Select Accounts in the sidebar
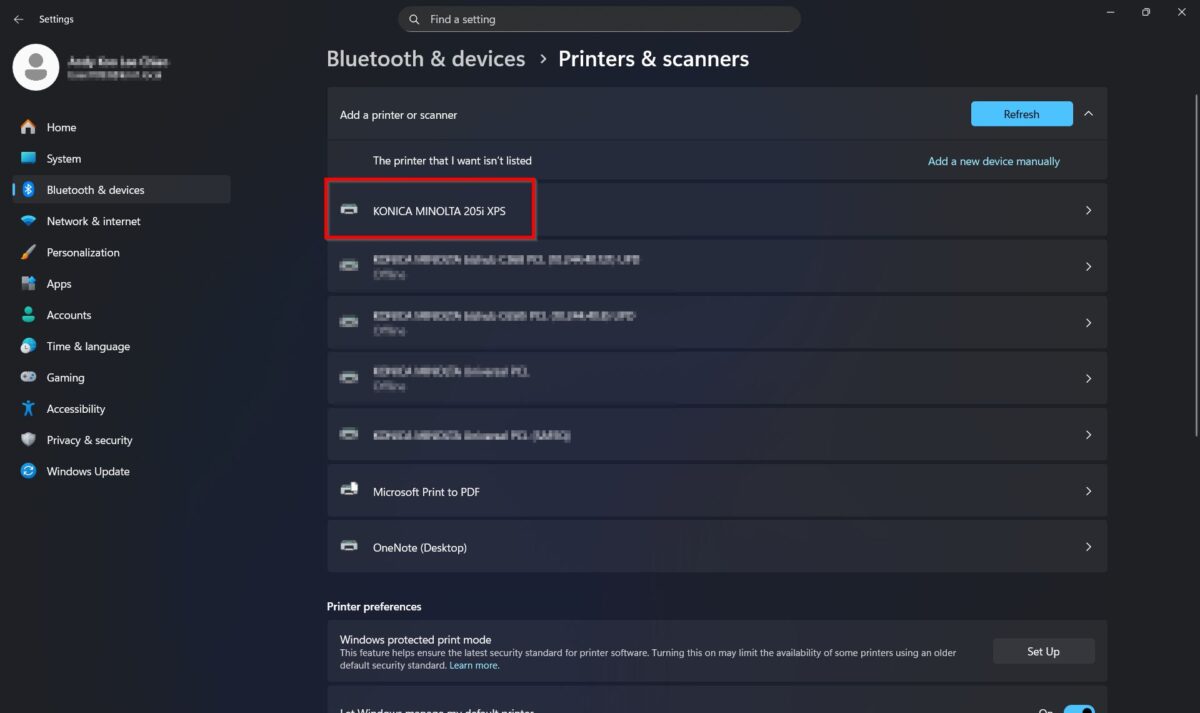Viewport: 1200px width, 713px height. point(69,315)
